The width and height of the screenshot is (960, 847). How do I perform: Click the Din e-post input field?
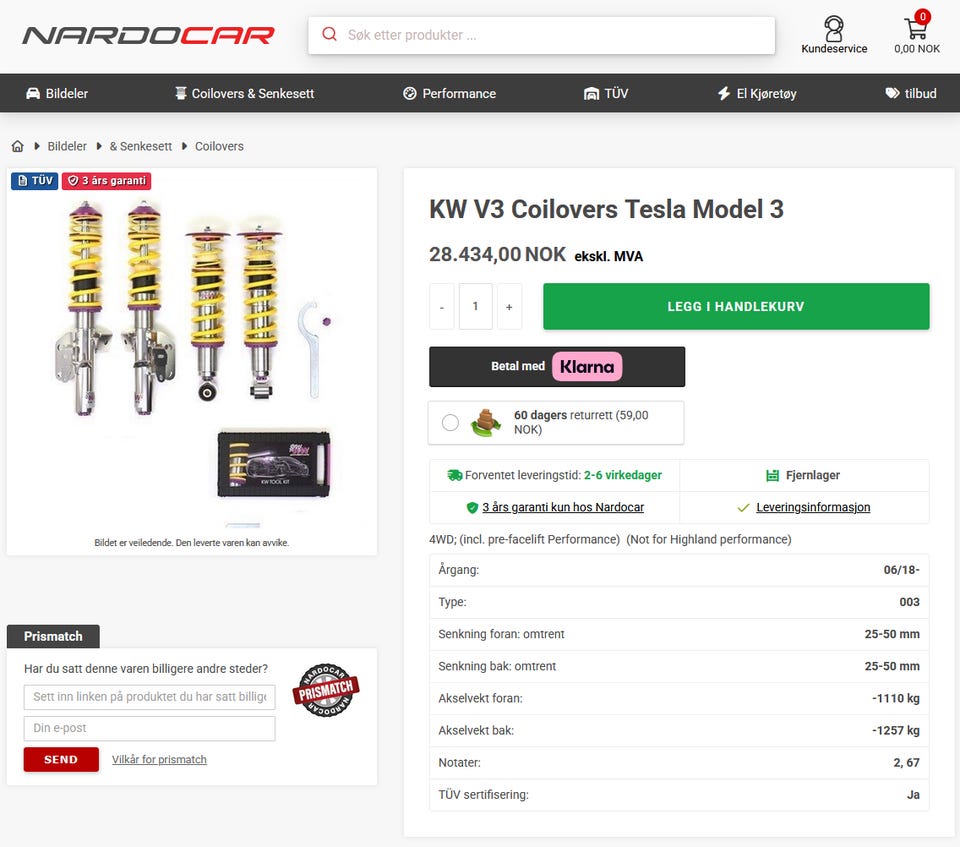tap(149, 728)
